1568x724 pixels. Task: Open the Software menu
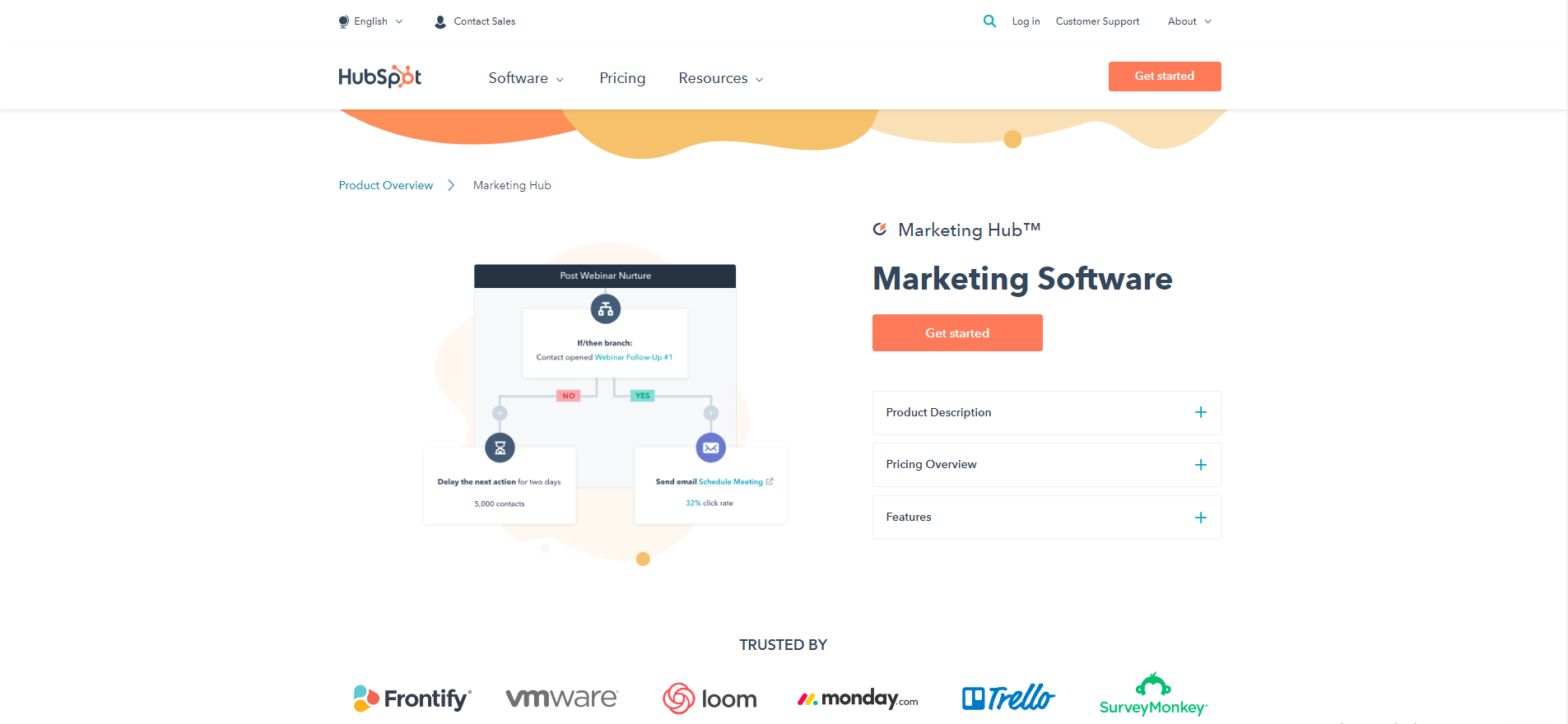click(x=526, y=78)
